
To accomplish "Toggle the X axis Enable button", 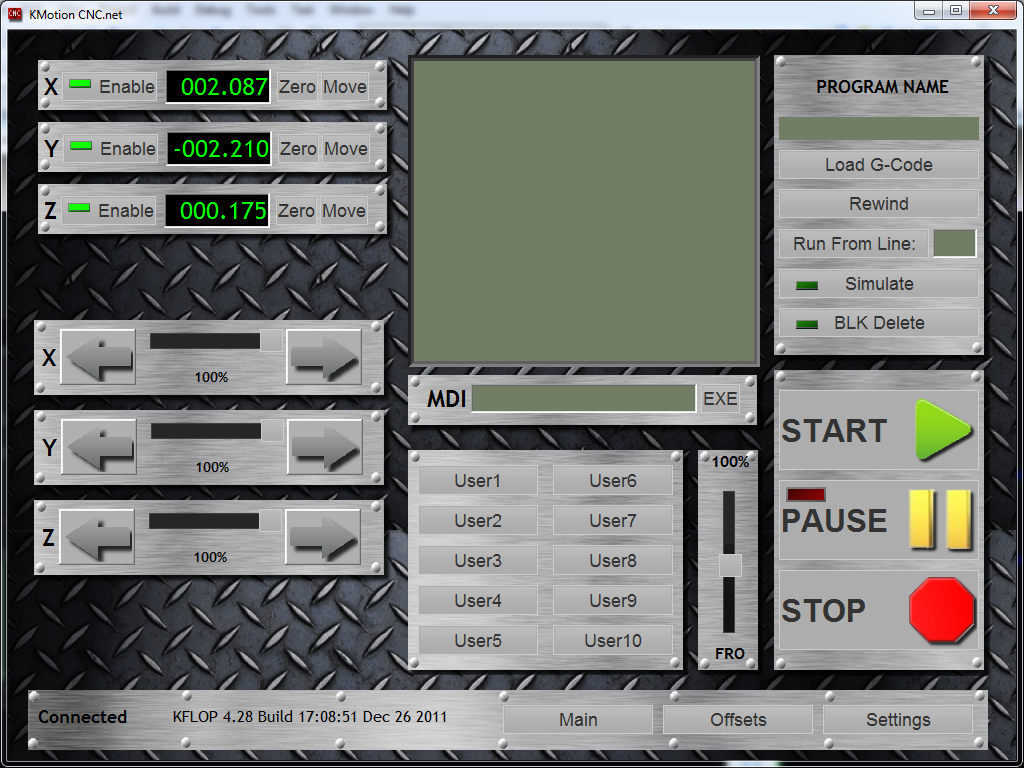I will [111, 87].
